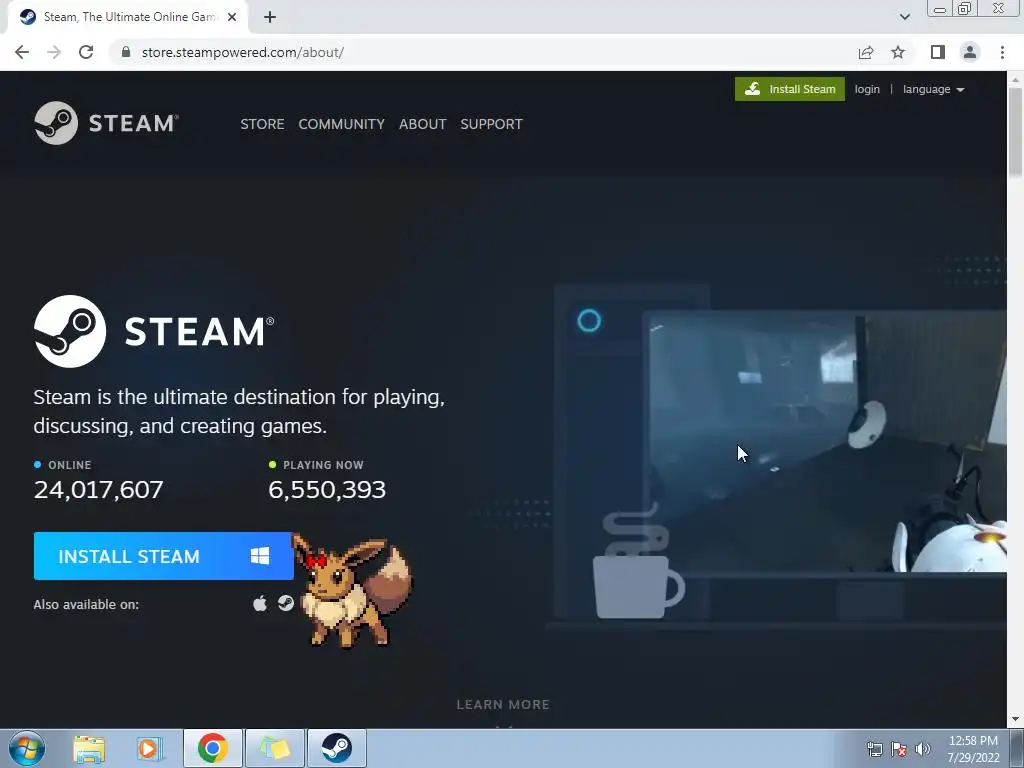Open File Explorer from the taskbar

pos(89,748)
